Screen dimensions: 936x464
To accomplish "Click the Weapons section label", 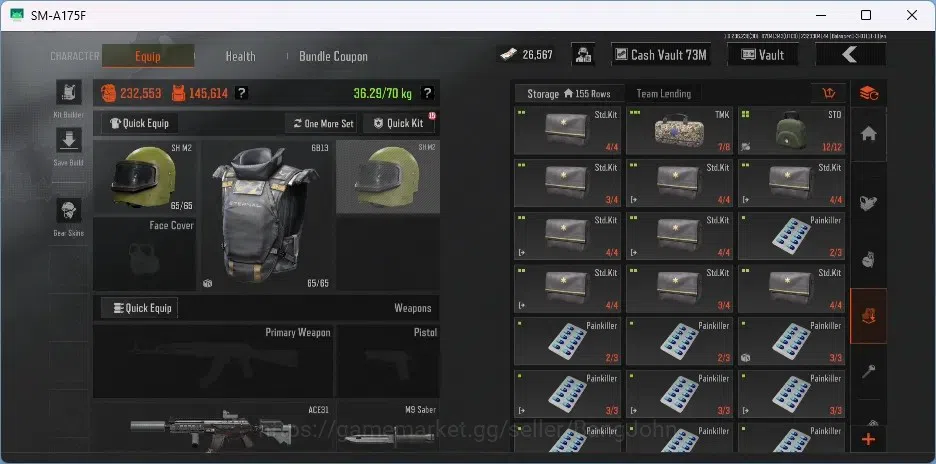I will (412, 308).
